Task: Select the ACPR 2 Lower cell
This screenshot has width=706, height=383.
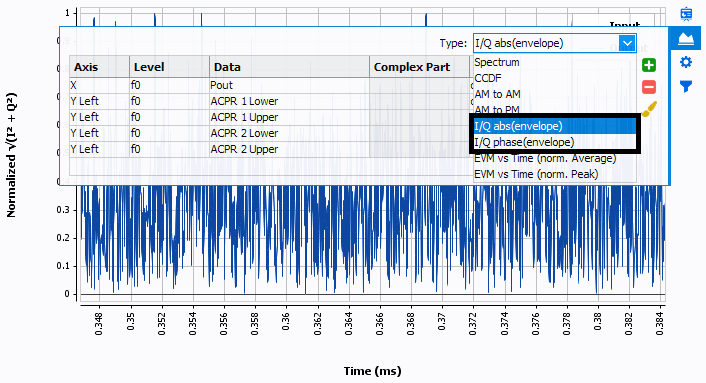Action: (290, 133)
